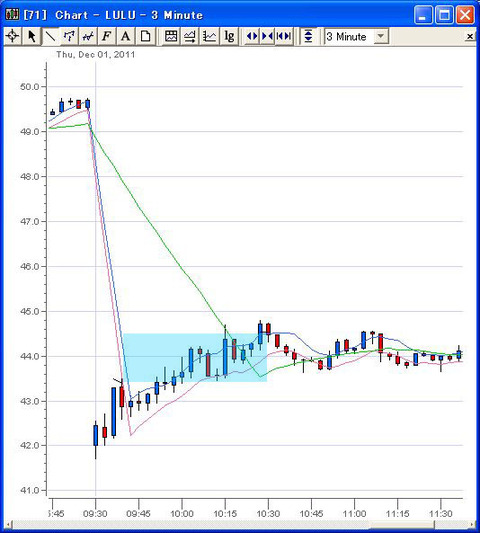Select the arrow pointer tool

[32, 36]
